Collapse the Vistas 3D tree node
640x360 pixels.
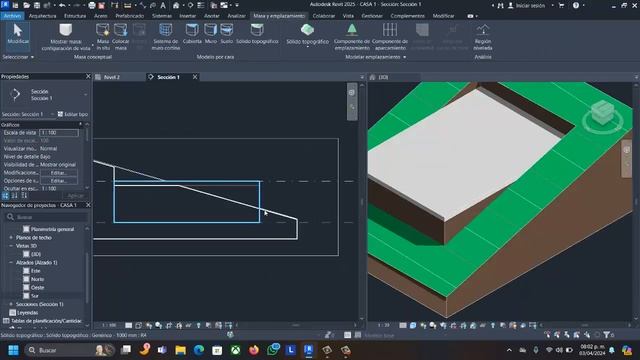tap(11, 246)
